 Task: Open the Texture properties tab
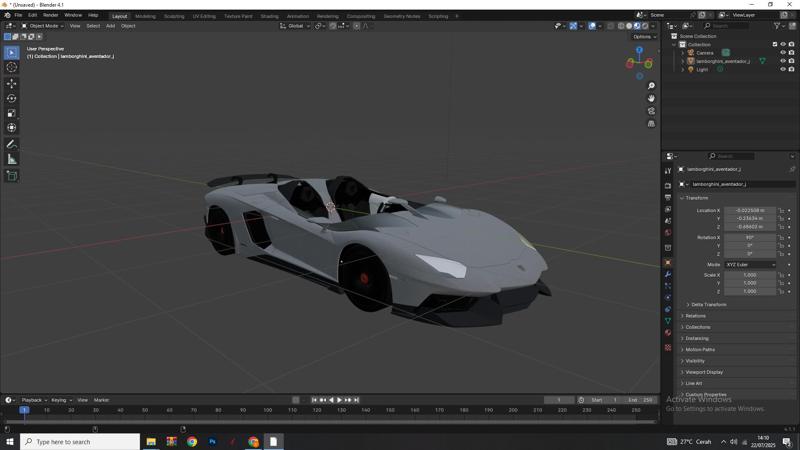(x=668, y=347)
